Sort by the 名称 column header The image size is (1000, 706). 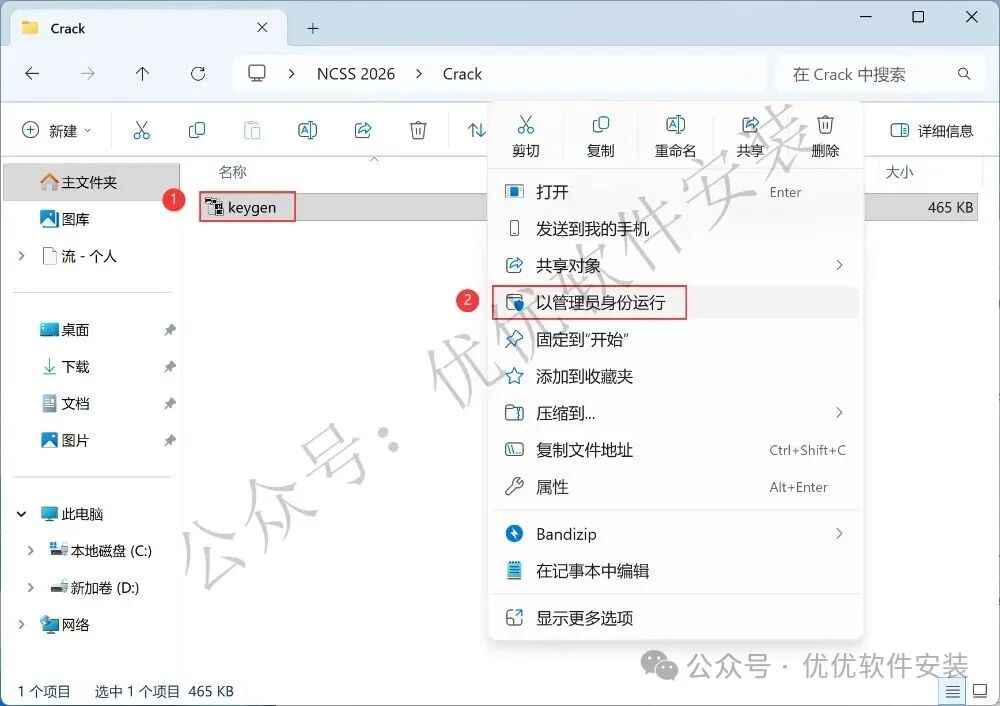tap(232, 172)
